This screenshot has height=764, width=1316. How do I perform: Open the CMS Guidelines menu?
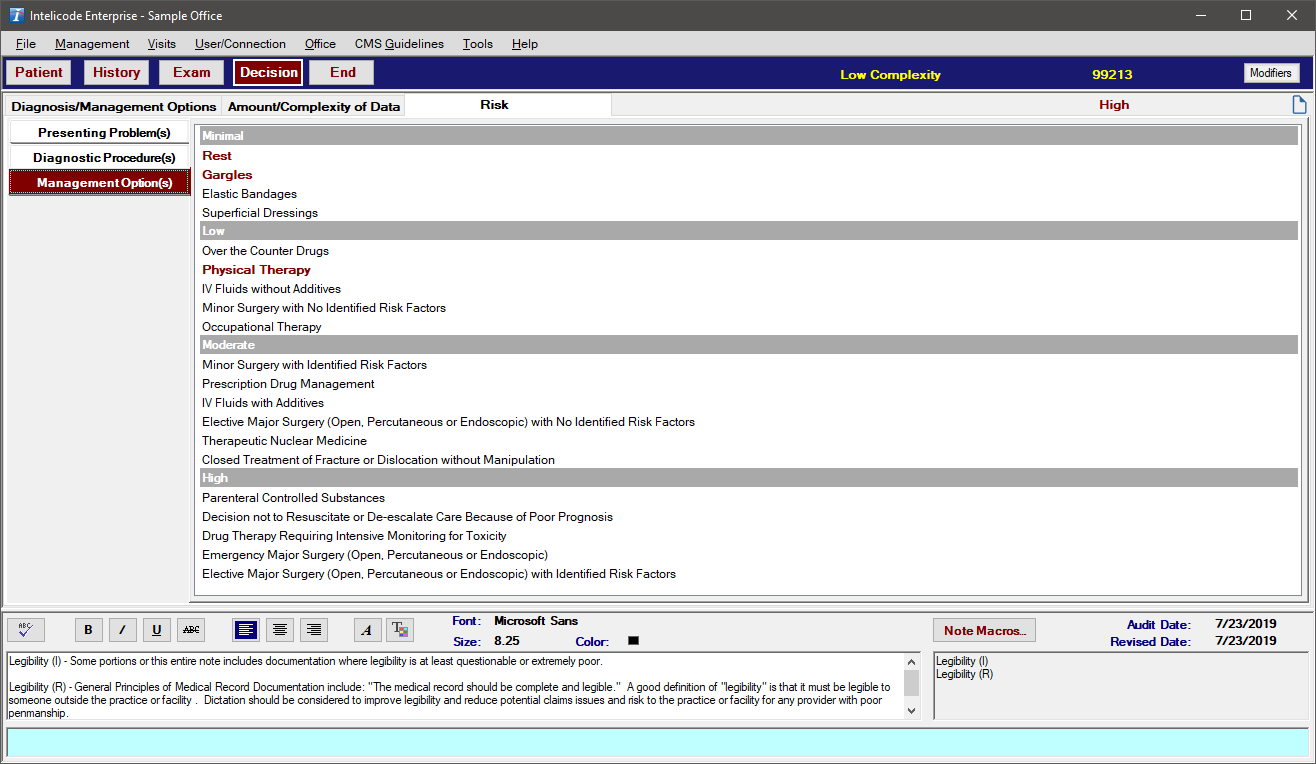[x=399, y=44]
